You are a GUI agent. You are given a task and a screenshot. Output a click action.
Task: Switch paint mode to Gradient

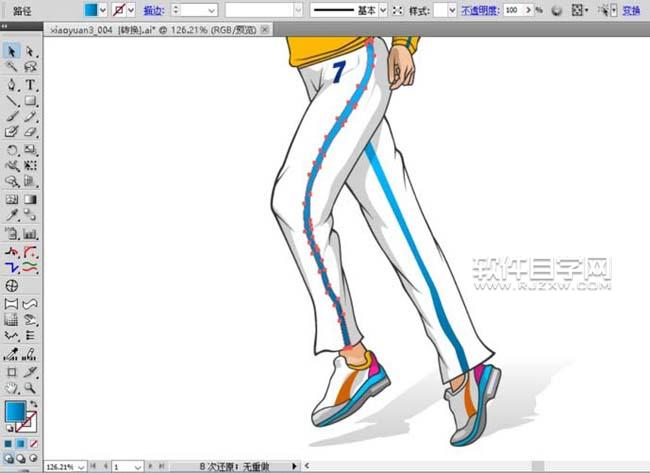(x=20, y=443)
